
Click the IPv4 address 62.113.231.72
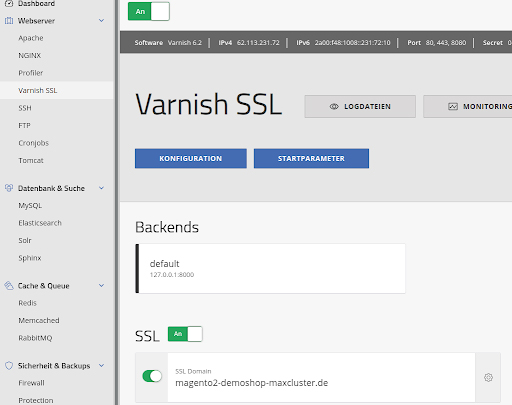point(258,43)
